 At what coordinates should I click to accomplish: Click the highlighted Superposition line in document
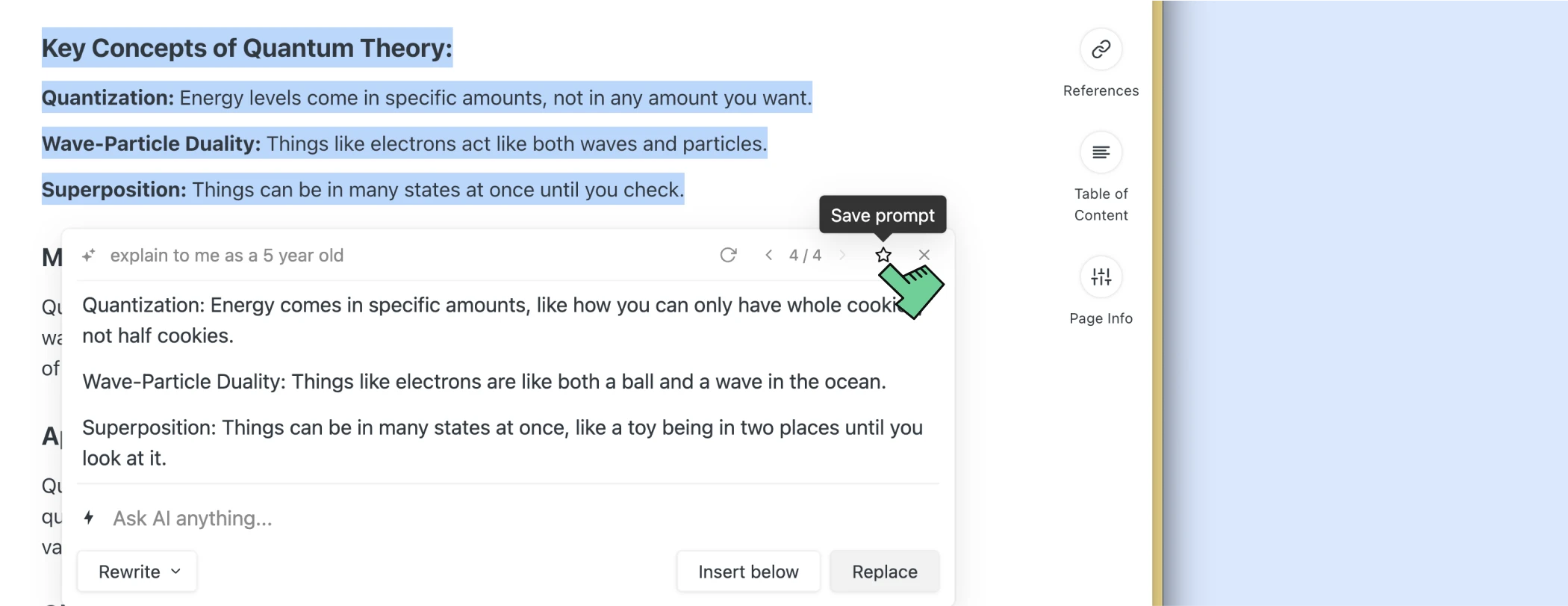[x=363, y=190]
